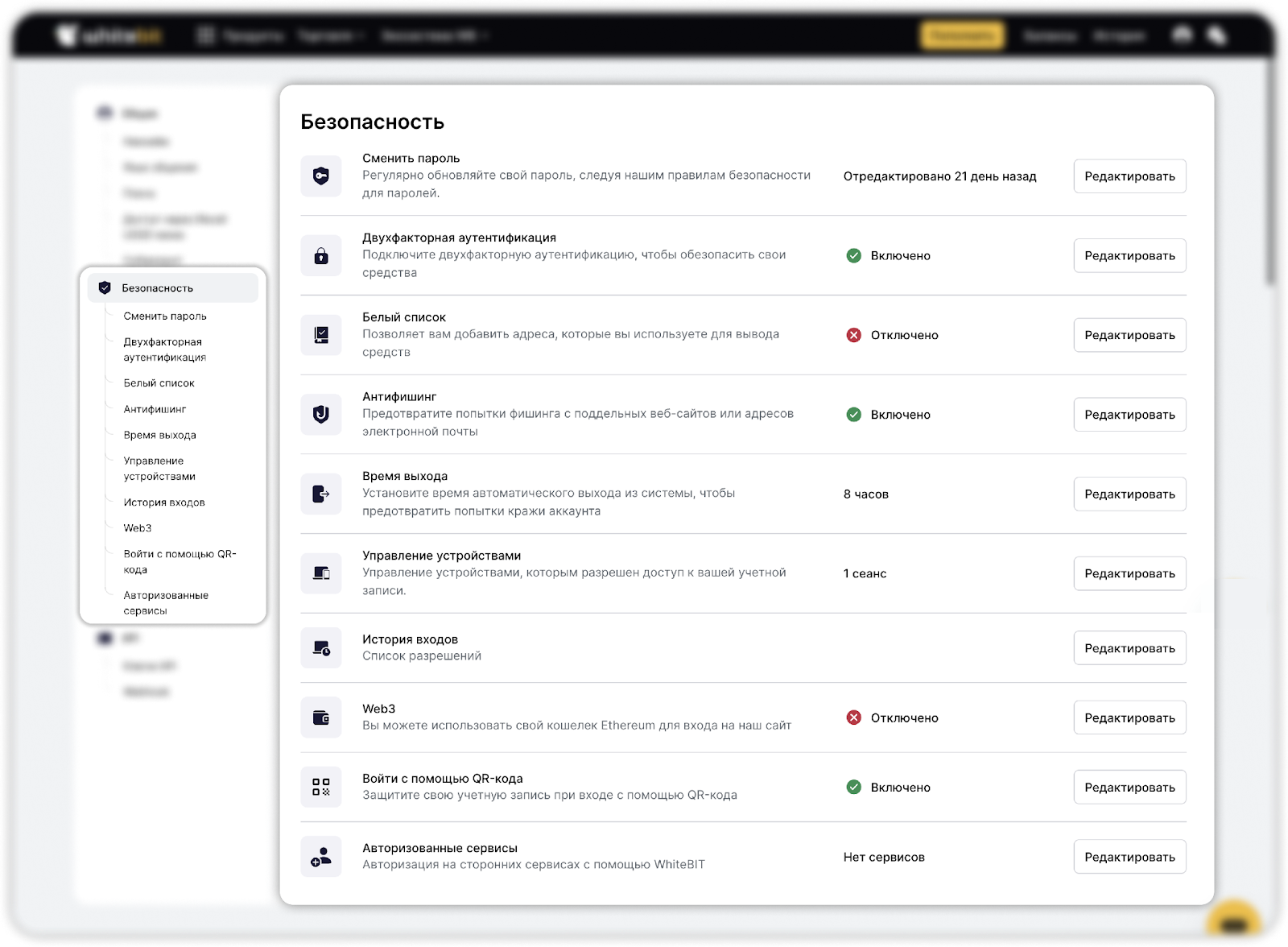The width and height of the screenshot is (1288, 947).
Task: Click the green Включено status for two-factor
Action: pos(889,256)
